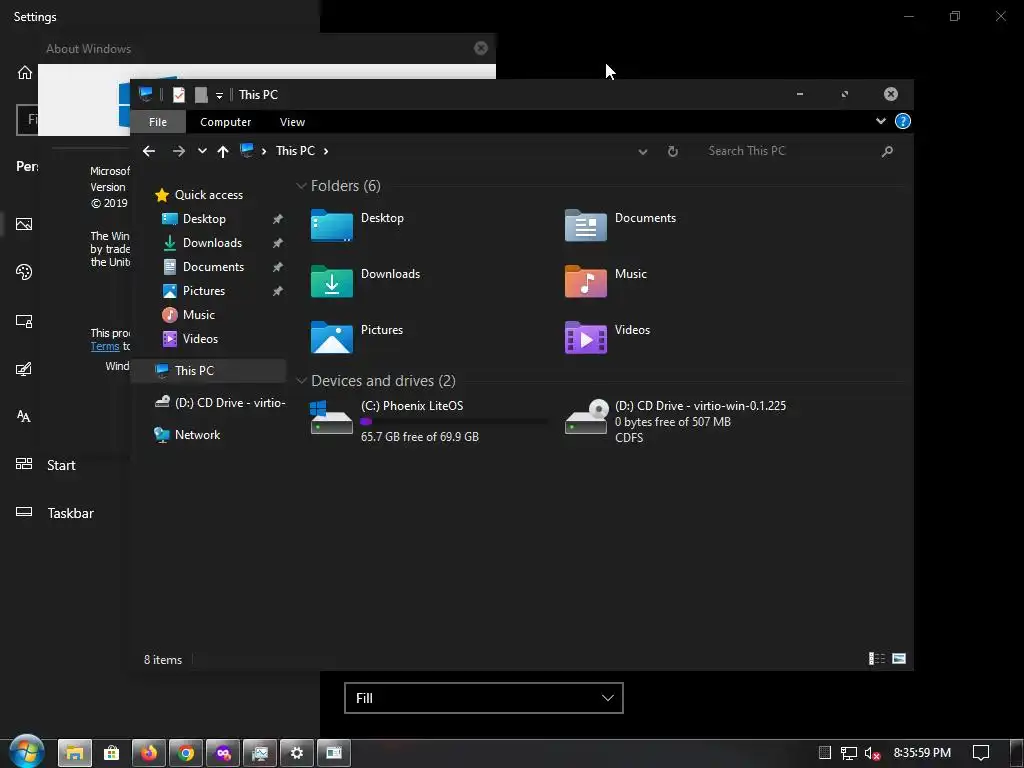
Task: Go to Settings Home icon
Action: pyautogui.click(x=25, y=72)
